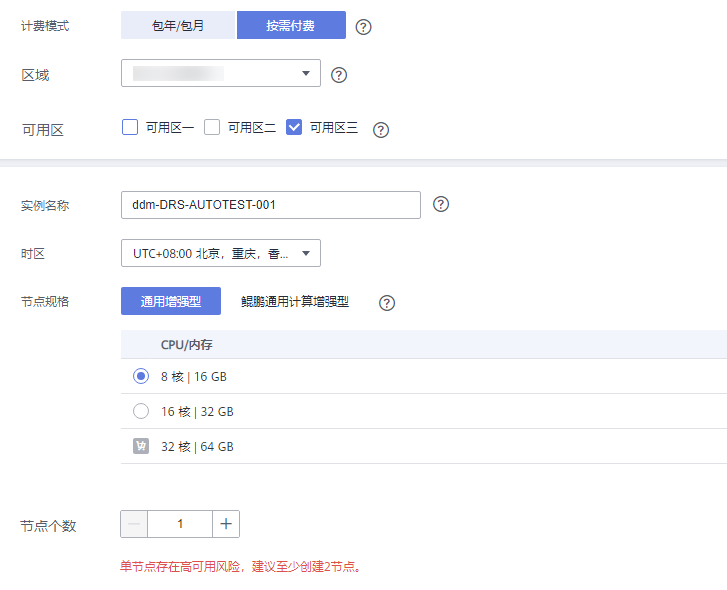Uncheck the 可用区三 checkbox
This screenshot has height=590, width=727.
click(x=294, y=127)
